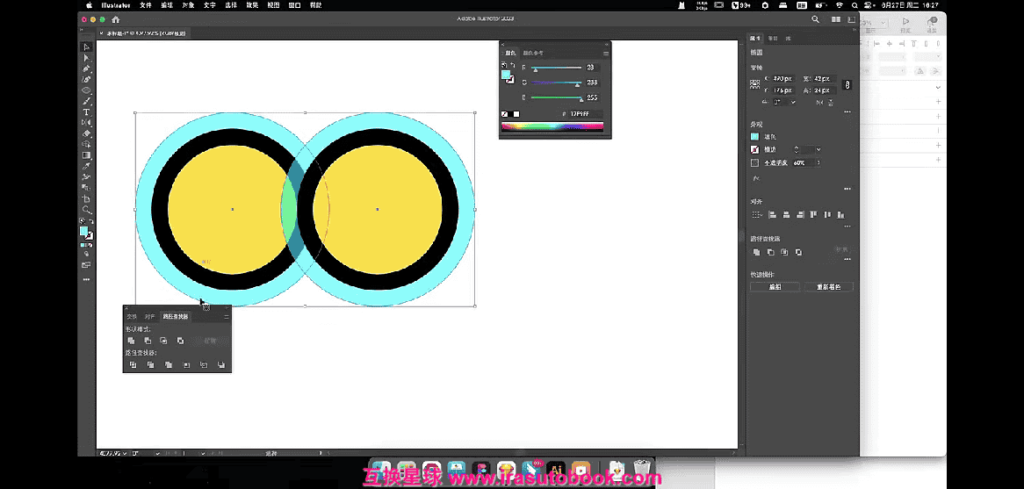1024x489 pixels.
Task: Select the Ellipse tool
Action: (86, 90)
